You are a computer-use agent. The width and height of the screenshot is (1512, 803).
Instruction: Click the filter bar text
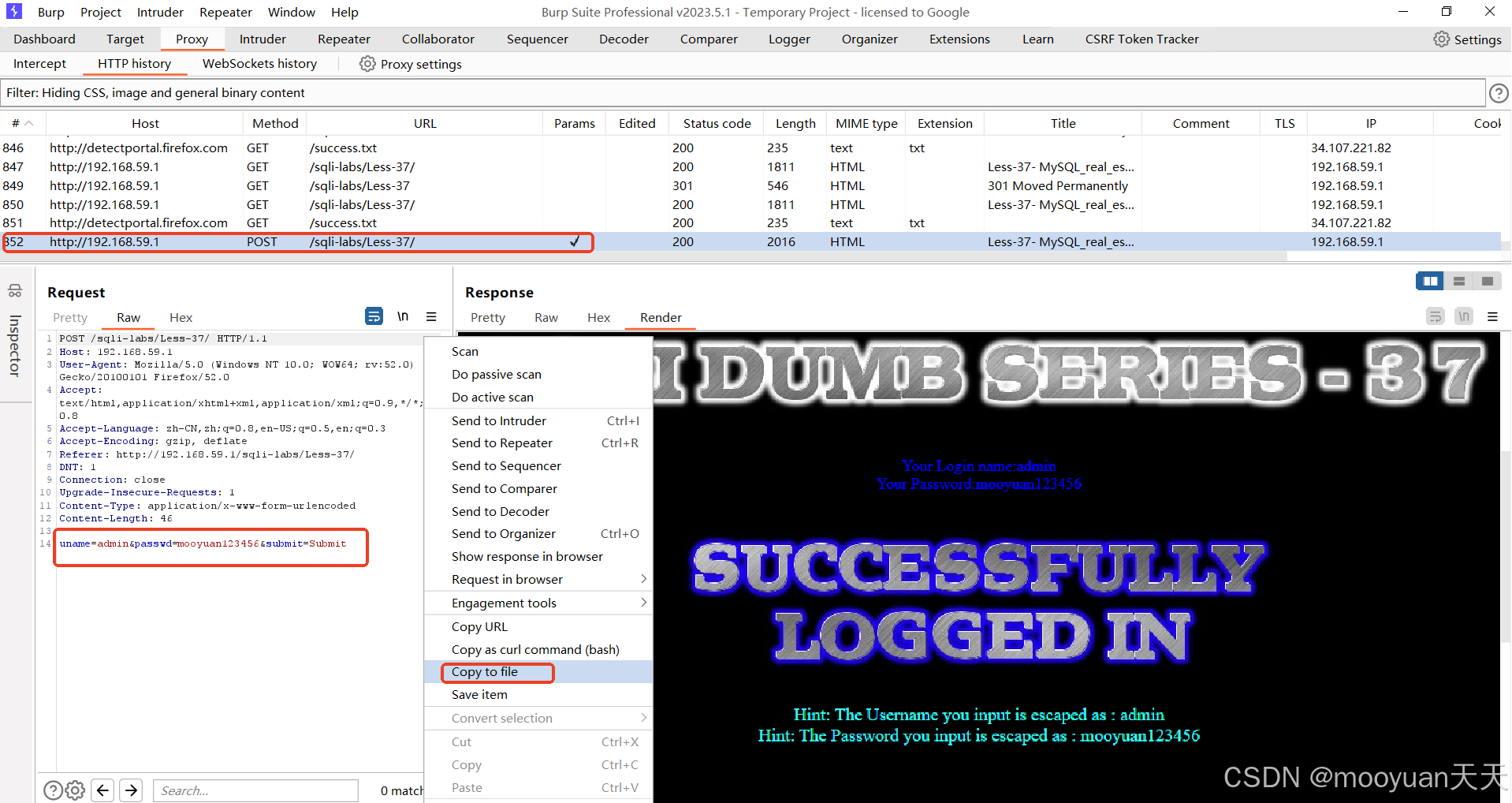pos(155,93)
